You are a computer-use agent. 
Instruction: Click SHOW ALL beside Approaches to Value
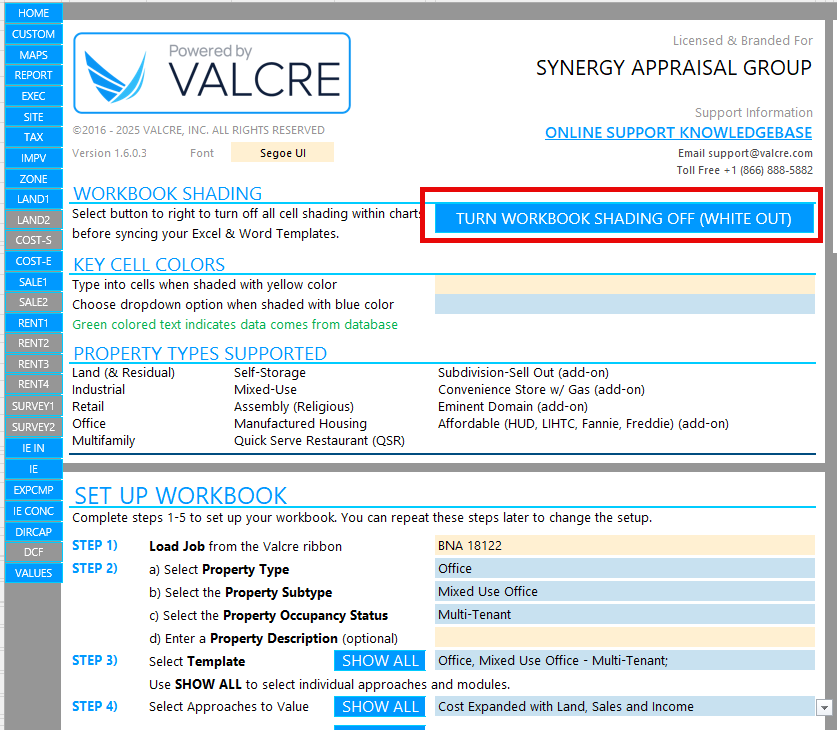[x=380, y=707]
